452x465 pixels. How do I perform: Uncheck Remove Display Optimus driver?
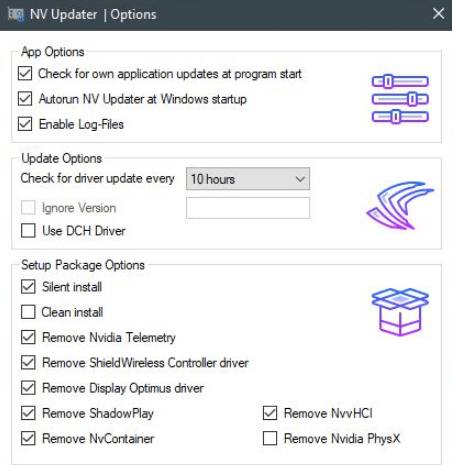(28, 388)
